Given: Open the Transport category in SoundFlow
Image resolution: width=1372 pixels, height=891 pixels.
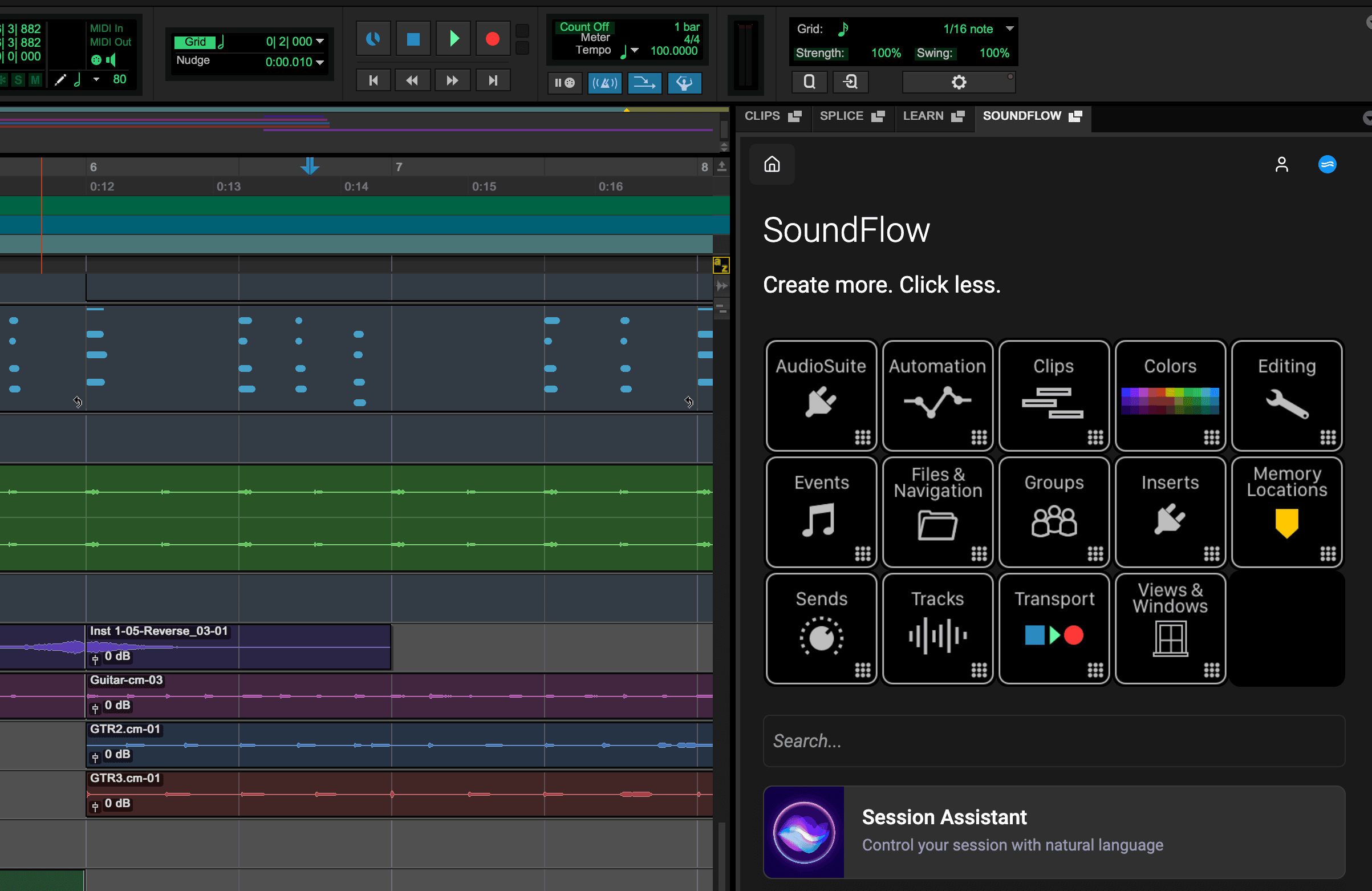Looking at the screenshot, I should coord(1054,629).
